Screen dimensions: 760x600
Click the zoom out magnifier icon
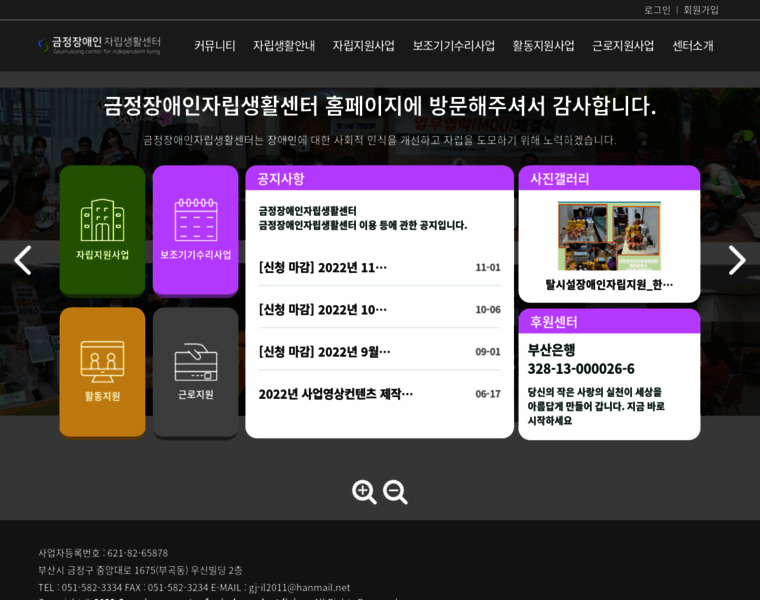coord(395,492)
